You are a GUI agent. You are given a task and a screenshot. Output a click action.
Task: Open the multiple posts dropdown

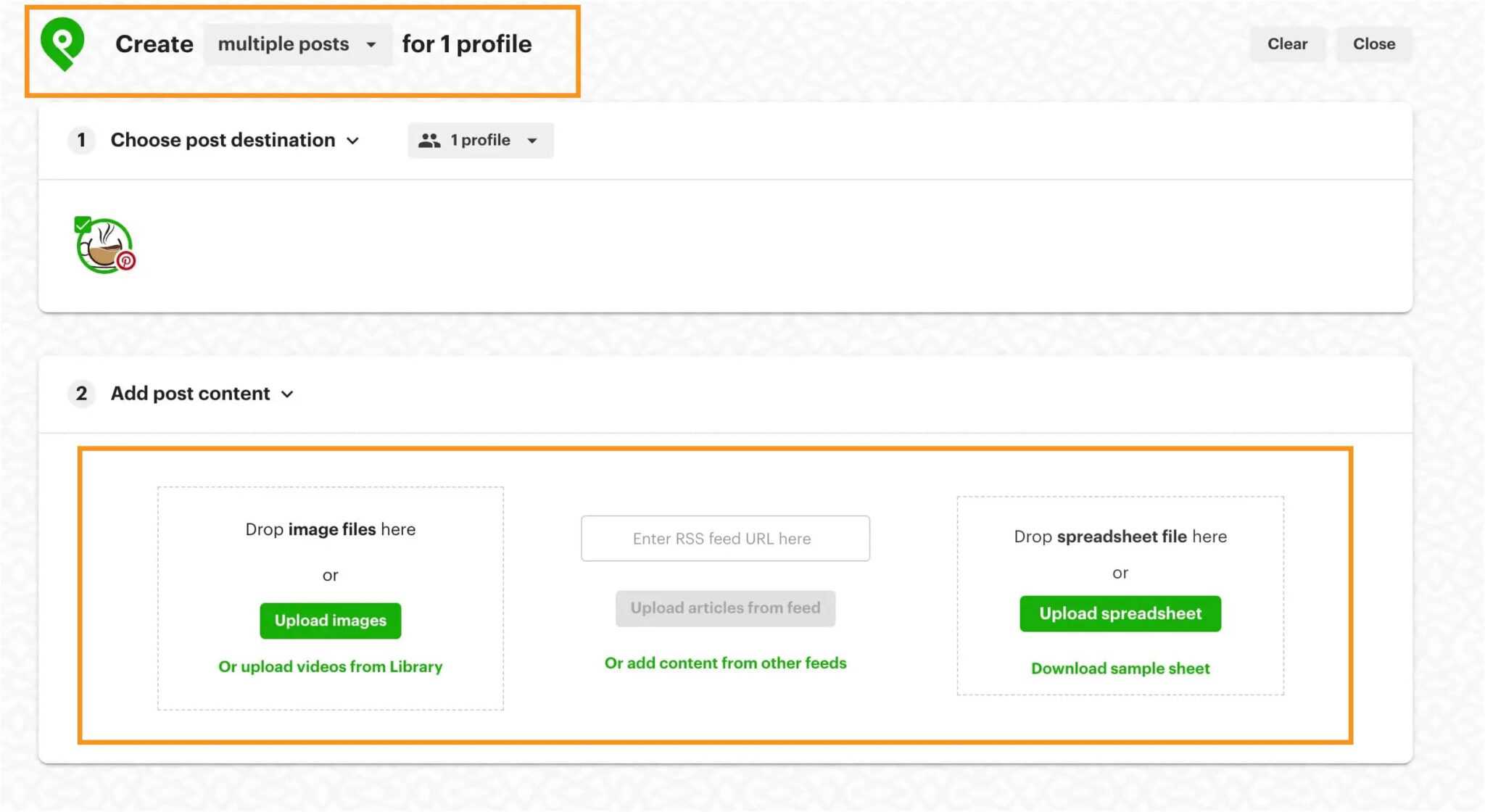297,43
